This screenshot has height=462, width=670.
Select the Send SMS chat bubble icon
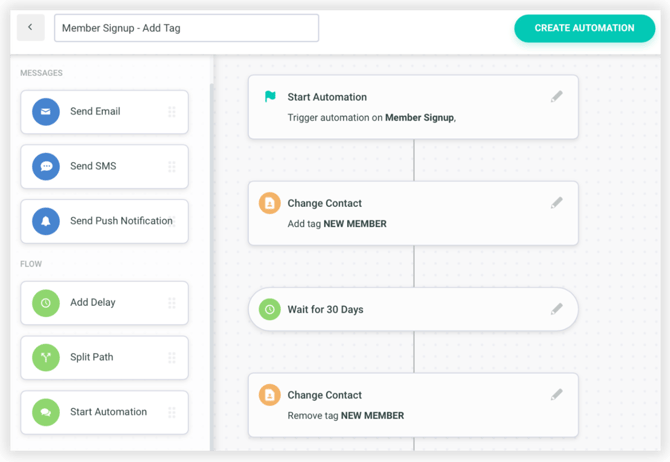tap(46, 167)
